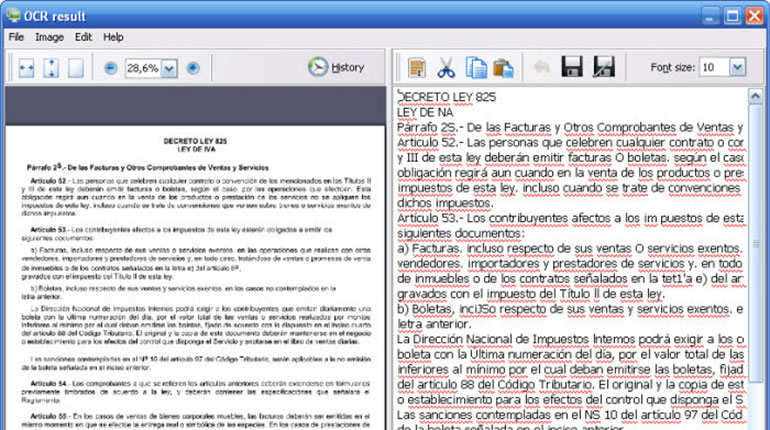Cut text with the scissors icon
Screen dimensions: 770x430
(446, 68)
